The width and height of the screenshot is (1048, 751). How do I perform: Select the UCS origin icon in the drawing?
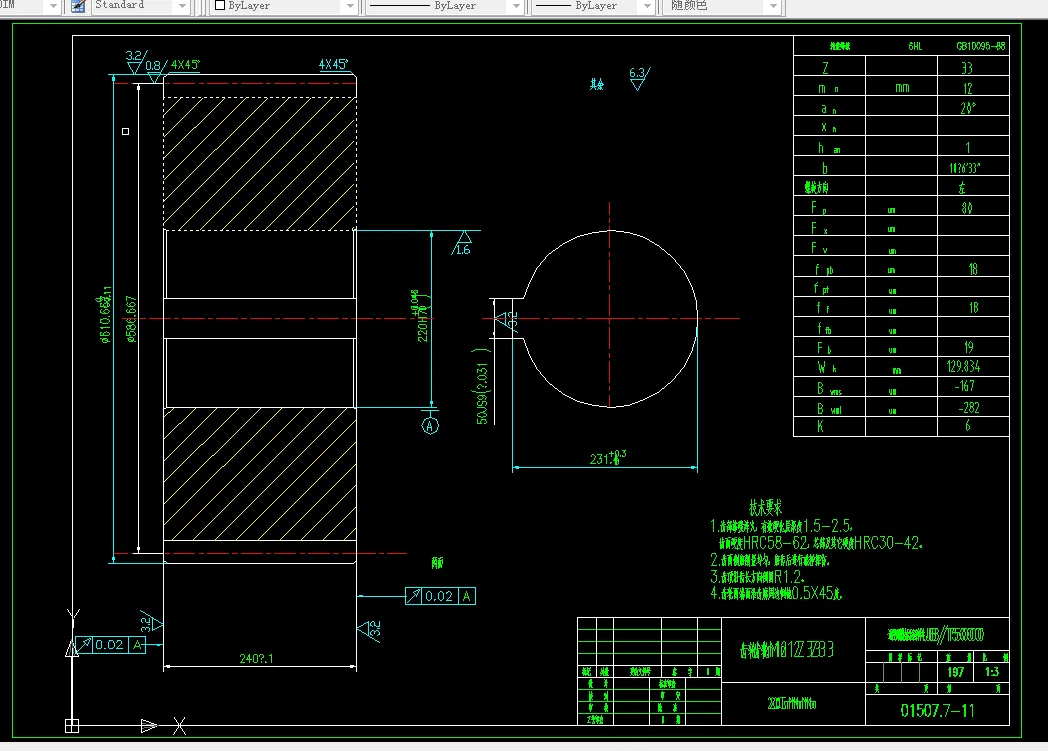[x=72, y=726]
